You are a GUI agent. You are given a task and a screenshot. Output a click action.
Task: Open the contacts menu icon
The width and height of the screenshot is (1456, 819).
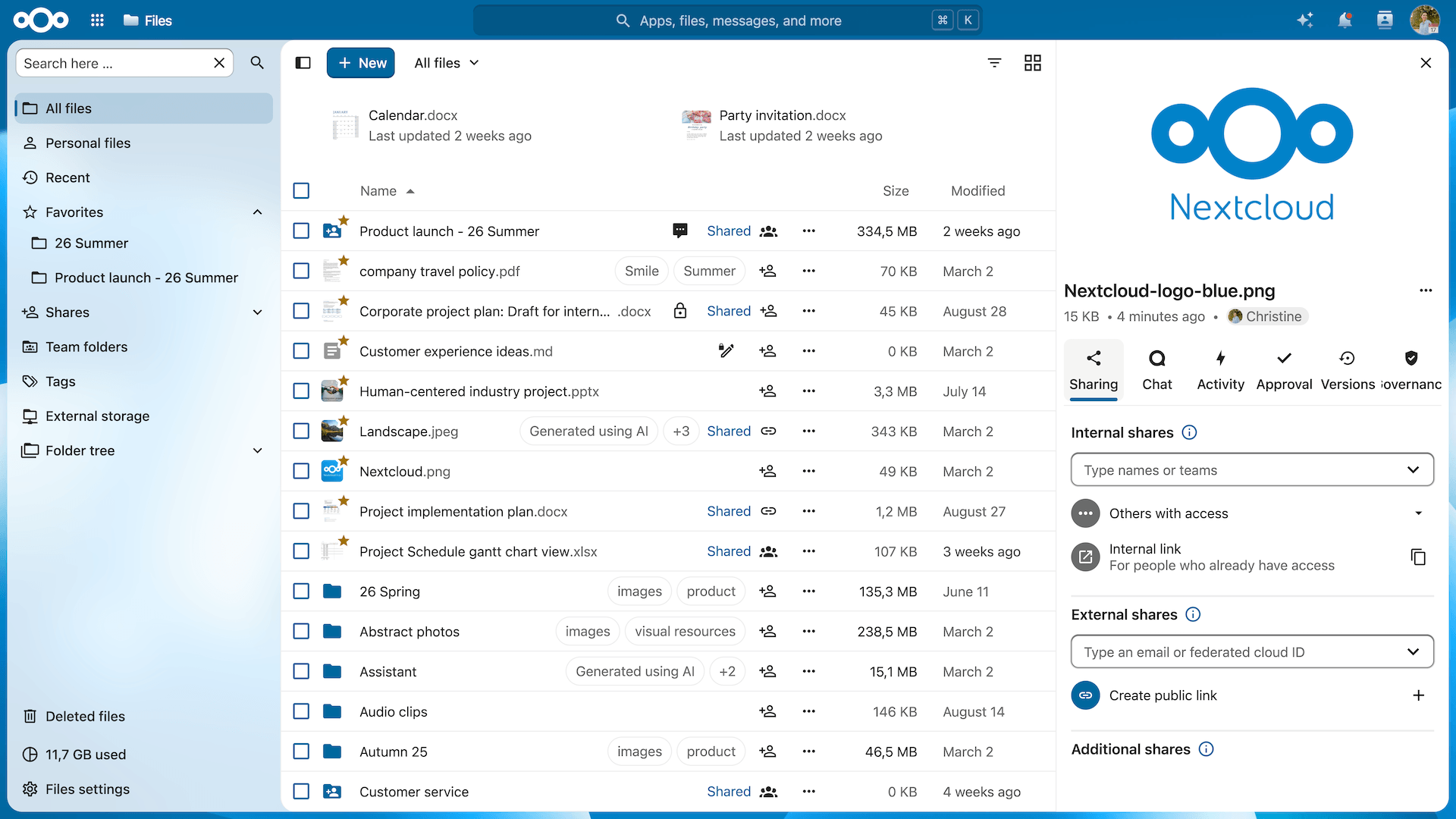coord(1385,20)
